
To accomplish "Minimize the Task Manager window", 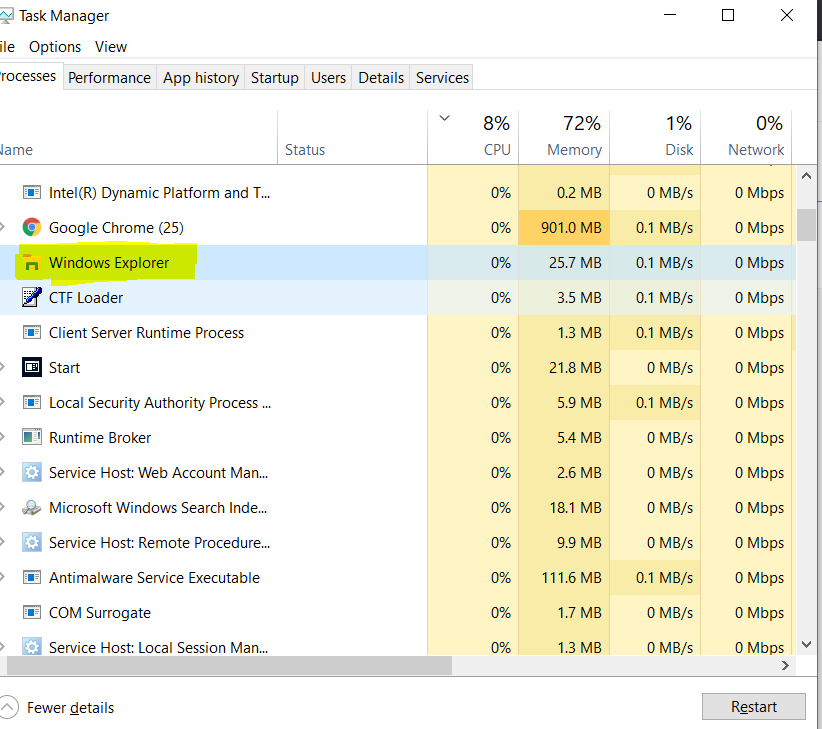I will (669, 15).
